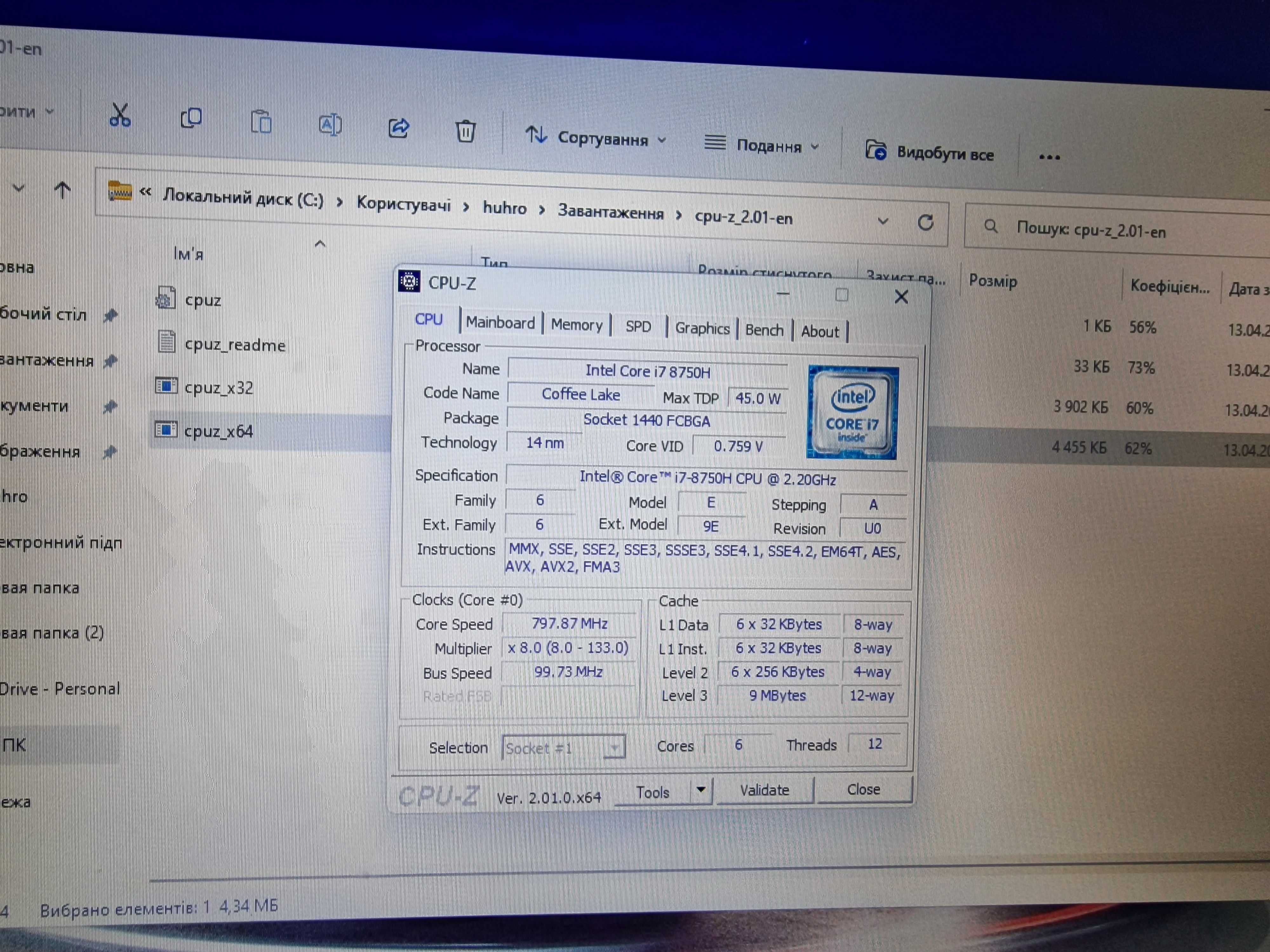Viewport: 1270px width, 952px height.
Task: Open the Socket #1 selection combo box
Action: click(564, 748)
